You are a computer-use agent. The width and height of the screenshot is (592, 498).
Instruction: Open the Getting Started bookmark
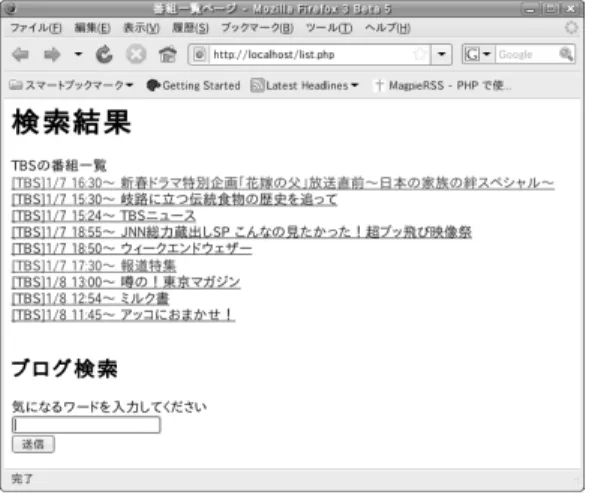(x=193, y=86)
